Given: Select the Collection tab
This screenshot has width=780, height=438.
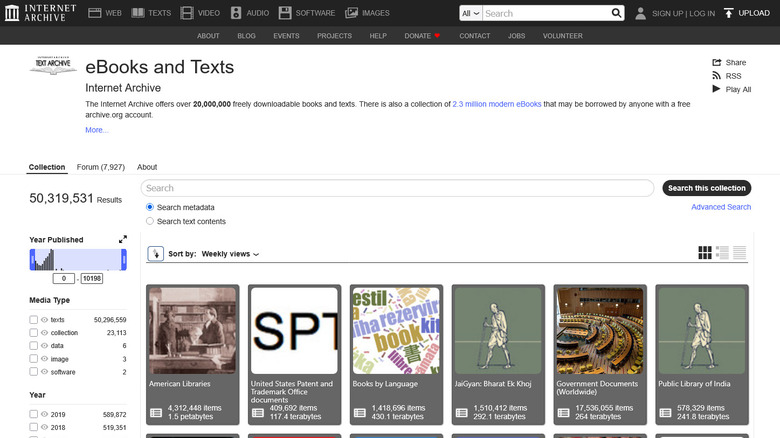Looking at the screenshot, I should tap(47, 167).
